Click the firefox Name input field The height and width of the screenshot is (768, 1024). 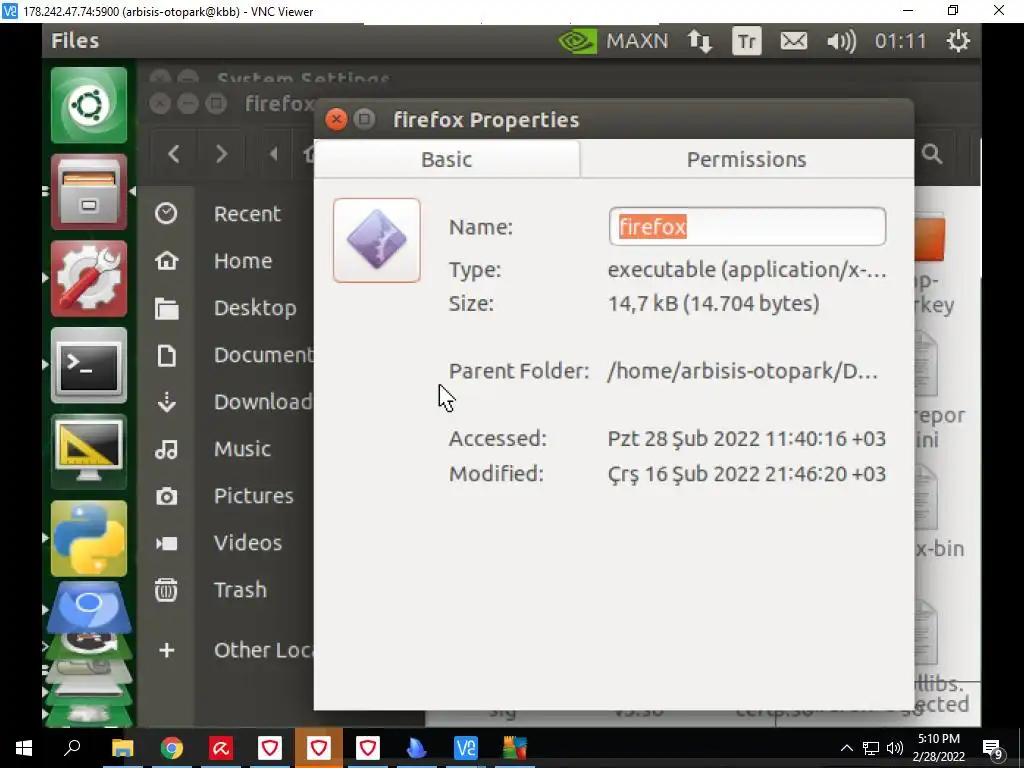coord(747,227)
